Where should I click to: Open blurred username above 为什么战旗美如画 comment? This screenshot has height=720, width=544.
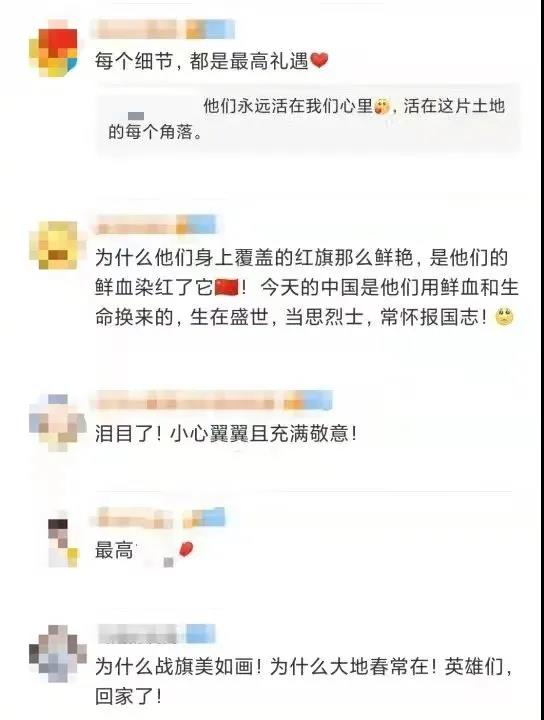[x=156, y=634]
